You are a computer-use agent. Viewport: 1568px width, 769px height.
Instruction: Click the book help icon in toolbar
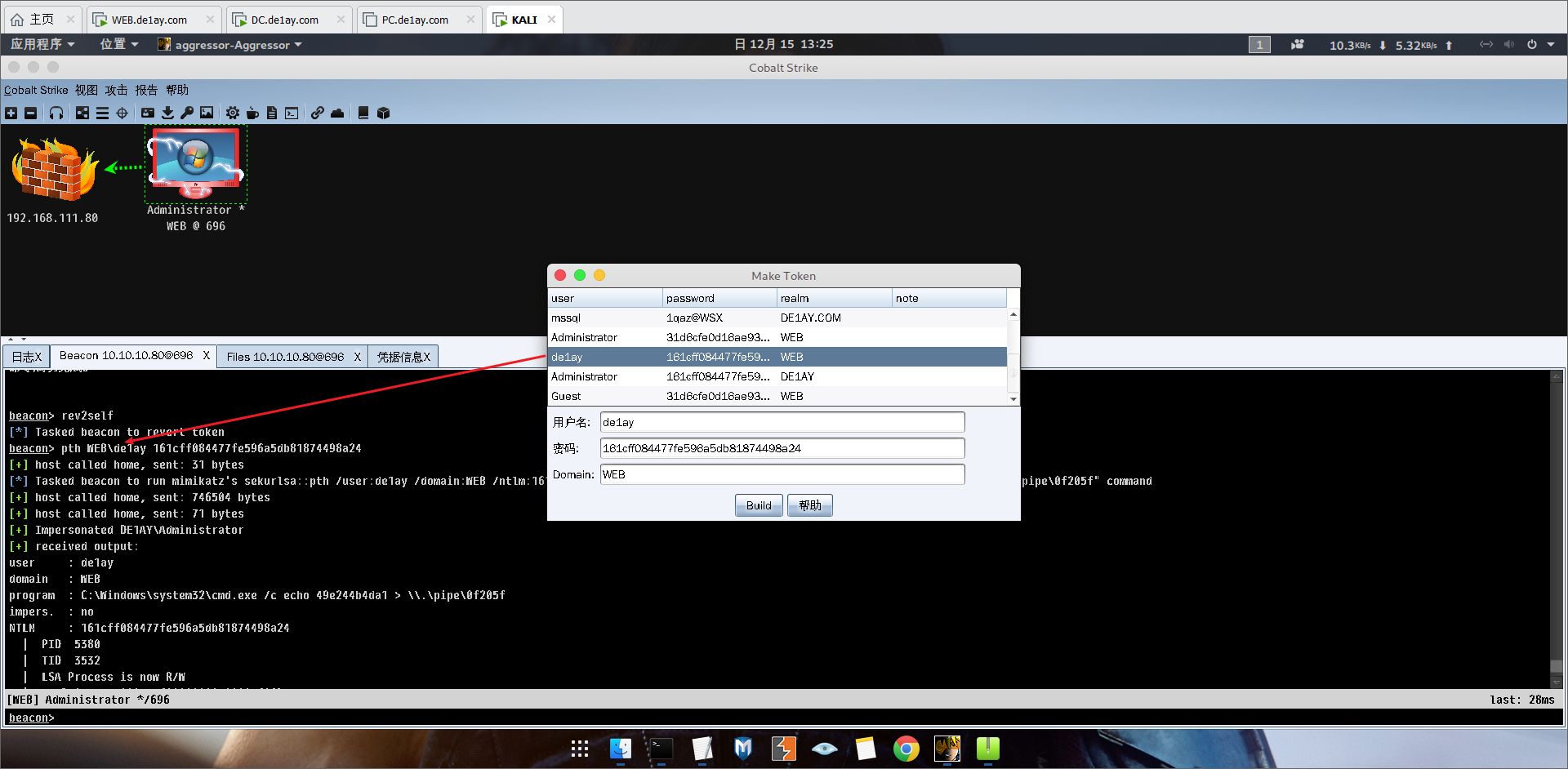pyautogui.click(x=363, y=113)
